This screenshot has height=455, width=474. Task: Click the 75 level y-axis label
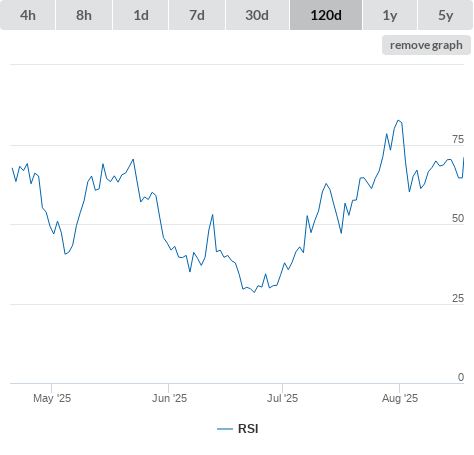[x=458, y=139]
